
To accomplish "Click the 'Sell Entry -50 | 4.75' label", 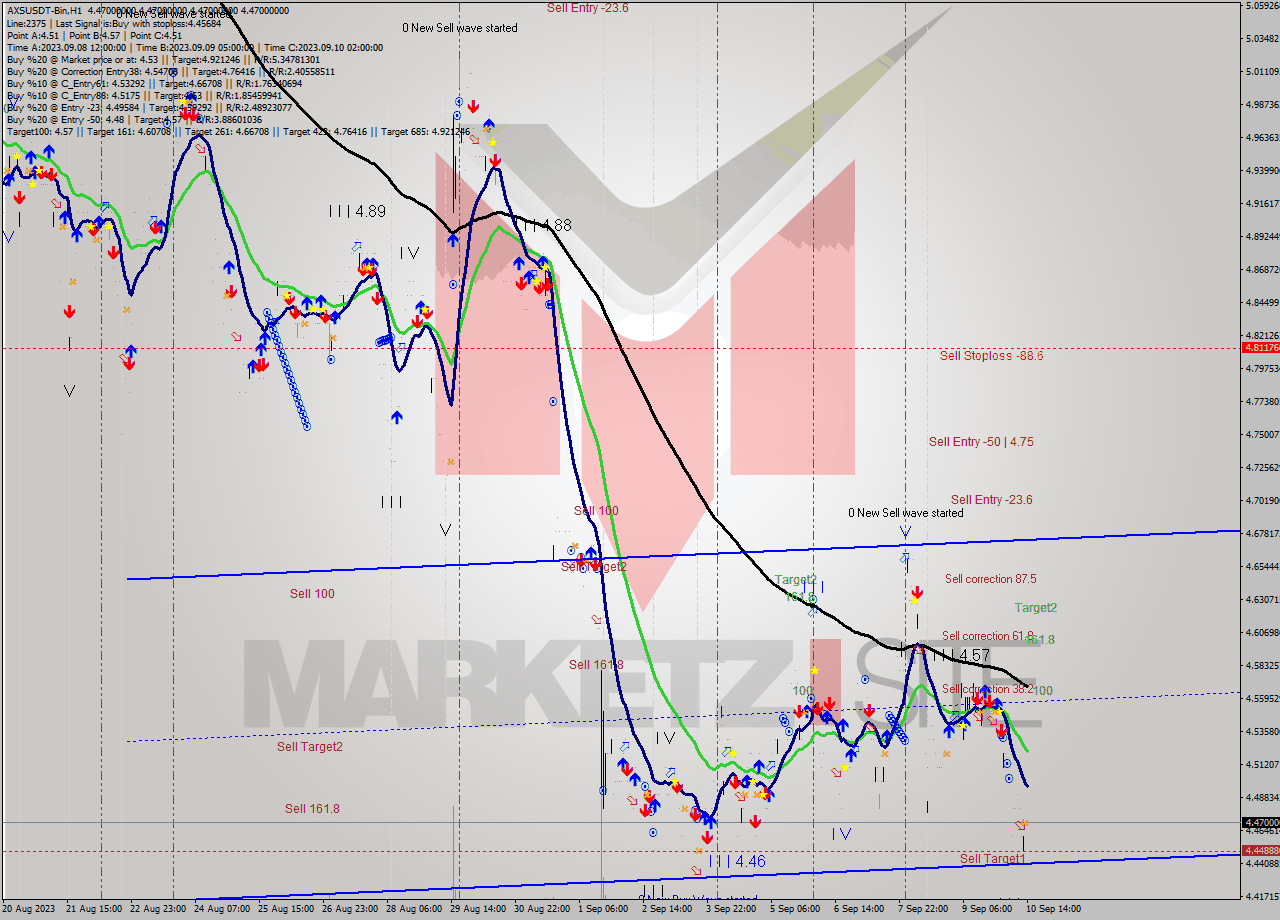I will (981, 441).
